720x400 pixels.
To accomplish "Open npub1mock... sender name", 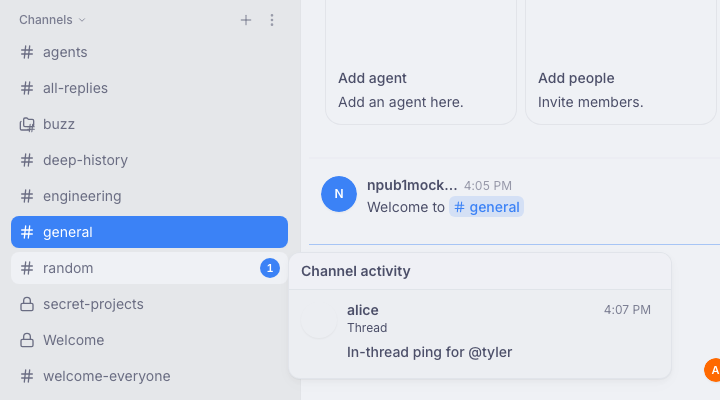I will (412, 185).
